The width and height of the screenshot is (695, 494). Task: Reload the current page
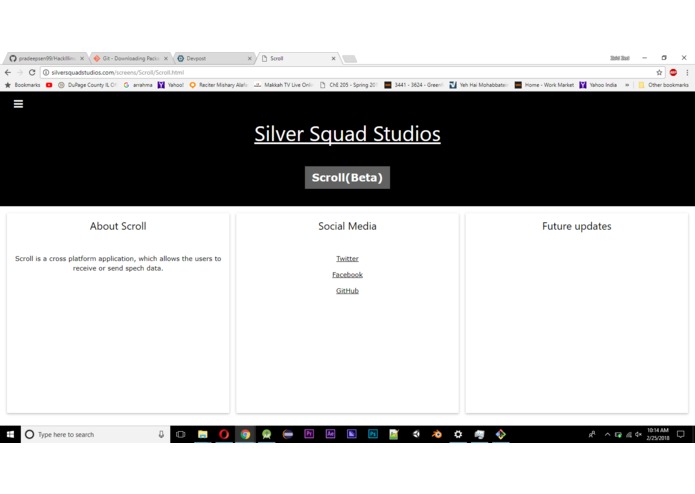[32, 72]
